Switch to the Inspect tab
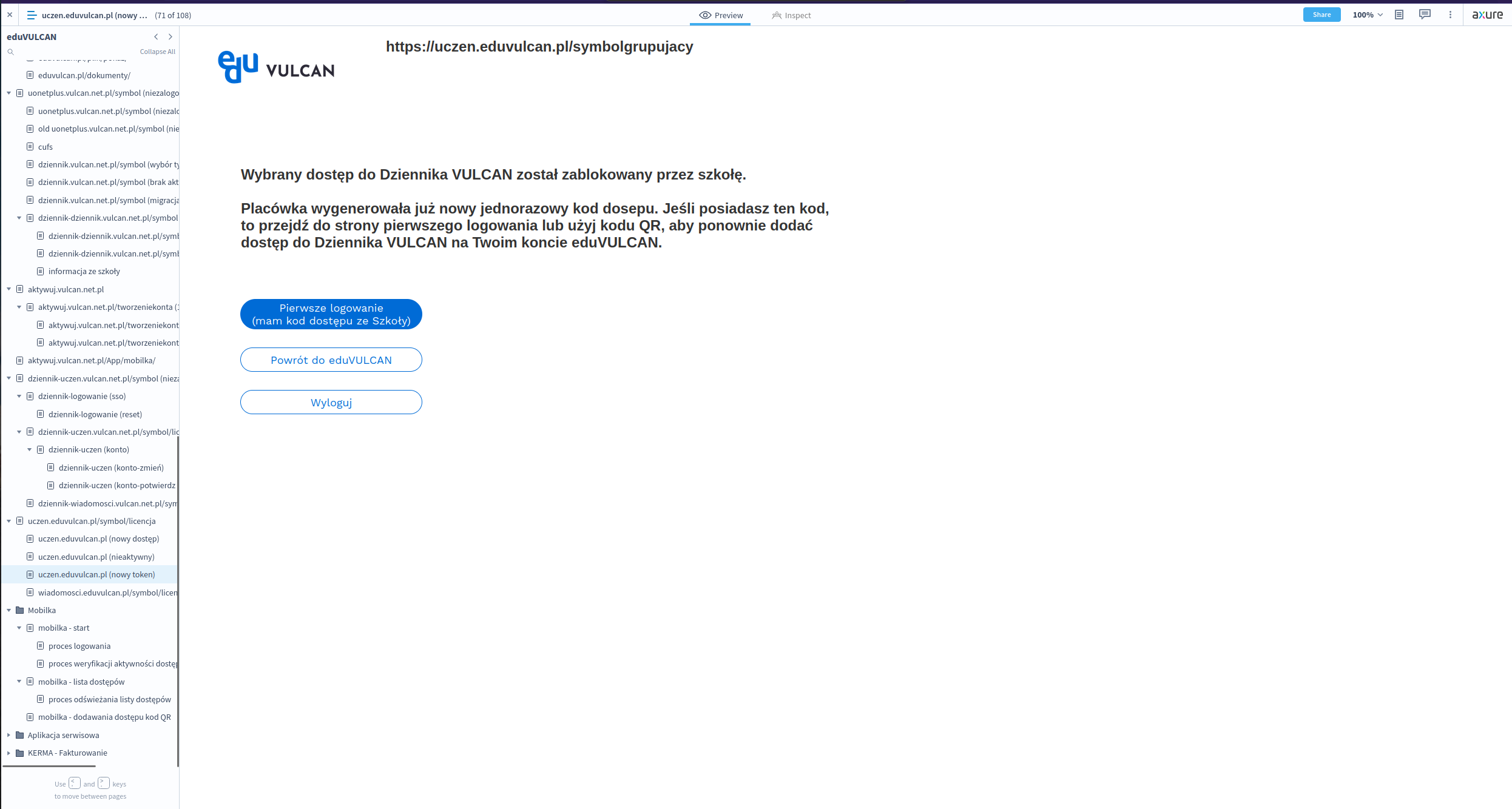 tap(791, 15)
